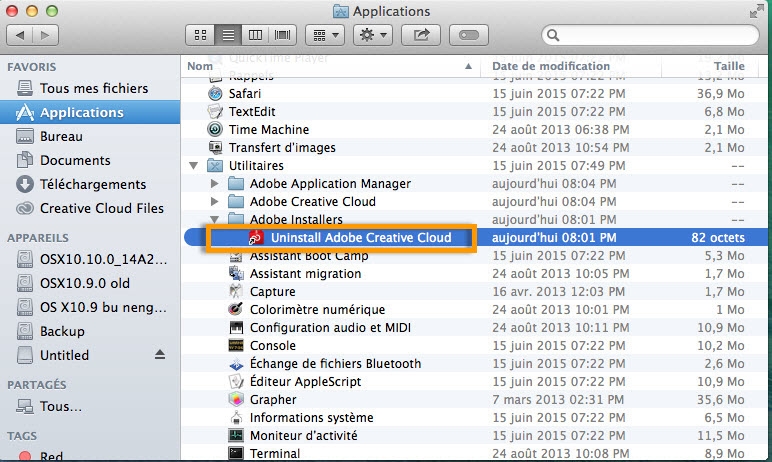Sort by the Nom column header
This screenshot has width=772, height=462.
331,66
